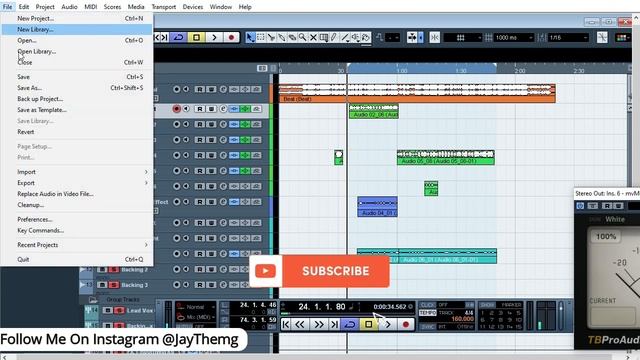The image size is (640, 360).
Task: Toggle SYNC button in transport
Action: [x=428, y=327]
